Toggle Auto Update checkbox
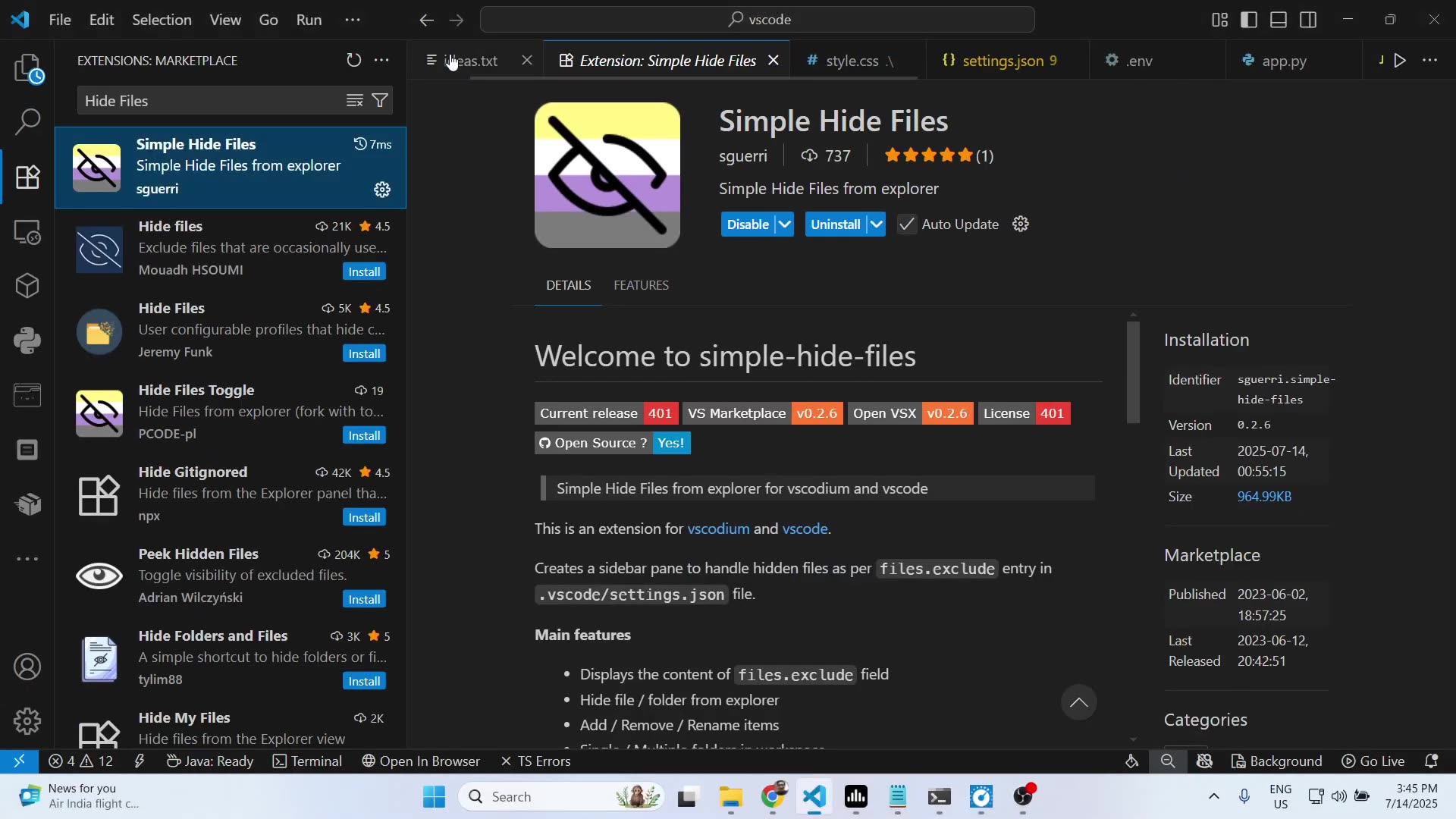The image size is (1456, 819). coord(906,224)
